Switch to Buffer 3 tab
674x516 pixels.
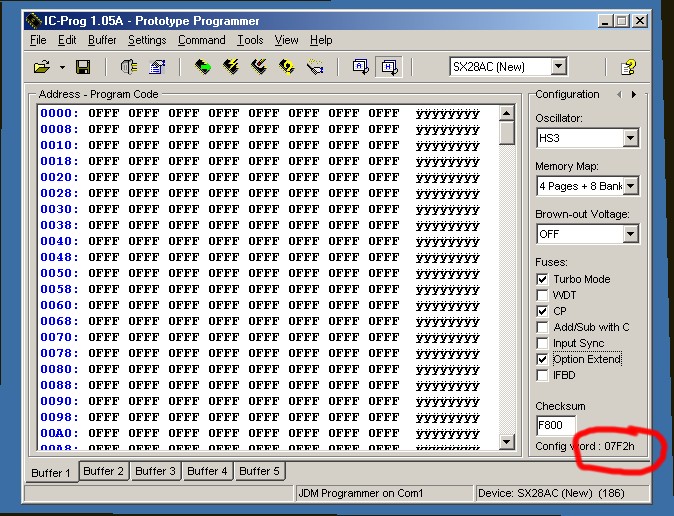[157, 471]
